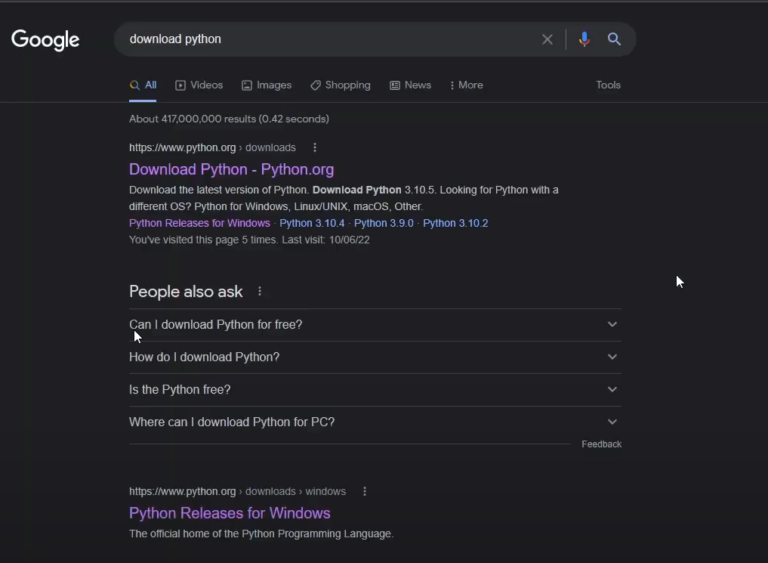Open the Python 3.10.4 sitelink
Viewport: 768px width, 563px height.
pyautogui.click(x=312, y=223)
